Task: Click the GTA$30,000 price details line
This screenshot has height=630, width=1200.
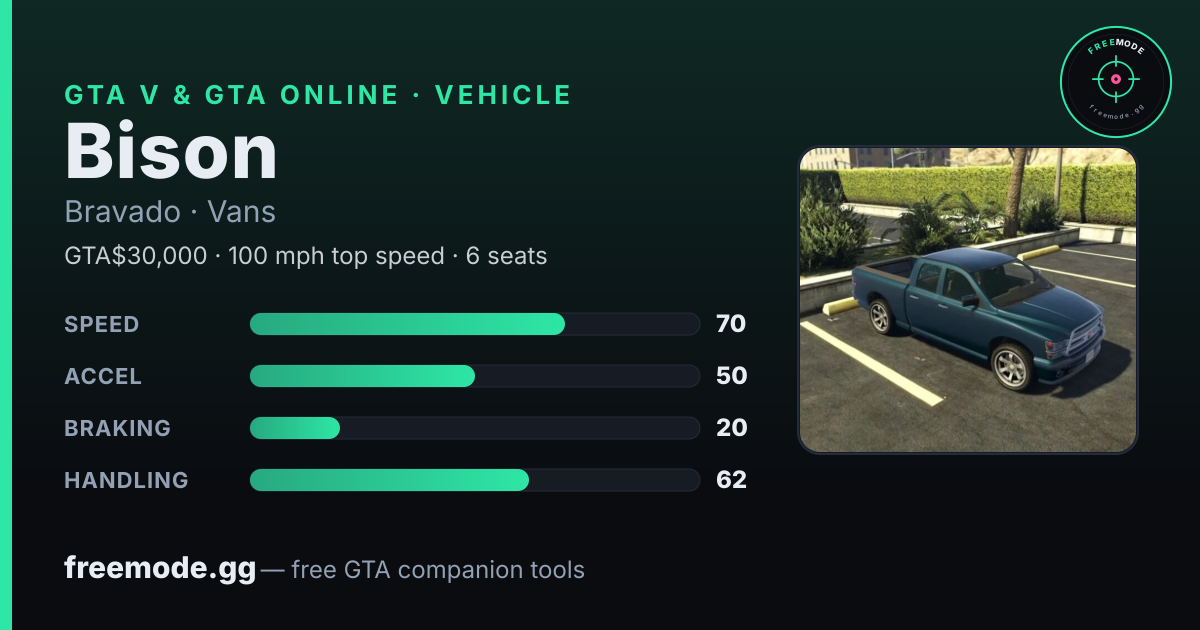Action: [306, 256]
